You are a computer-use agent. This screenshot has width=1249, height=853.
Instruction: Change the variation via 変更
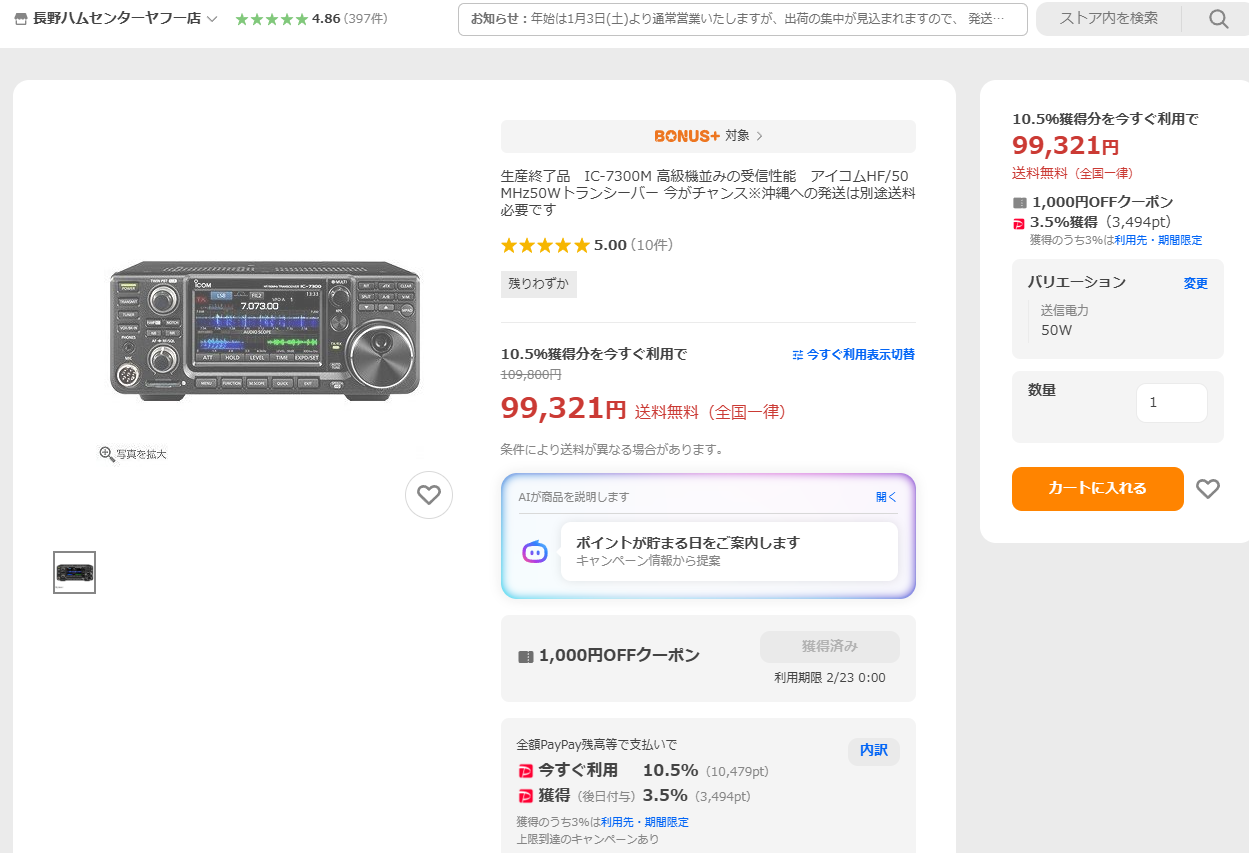coord(1196,283)
